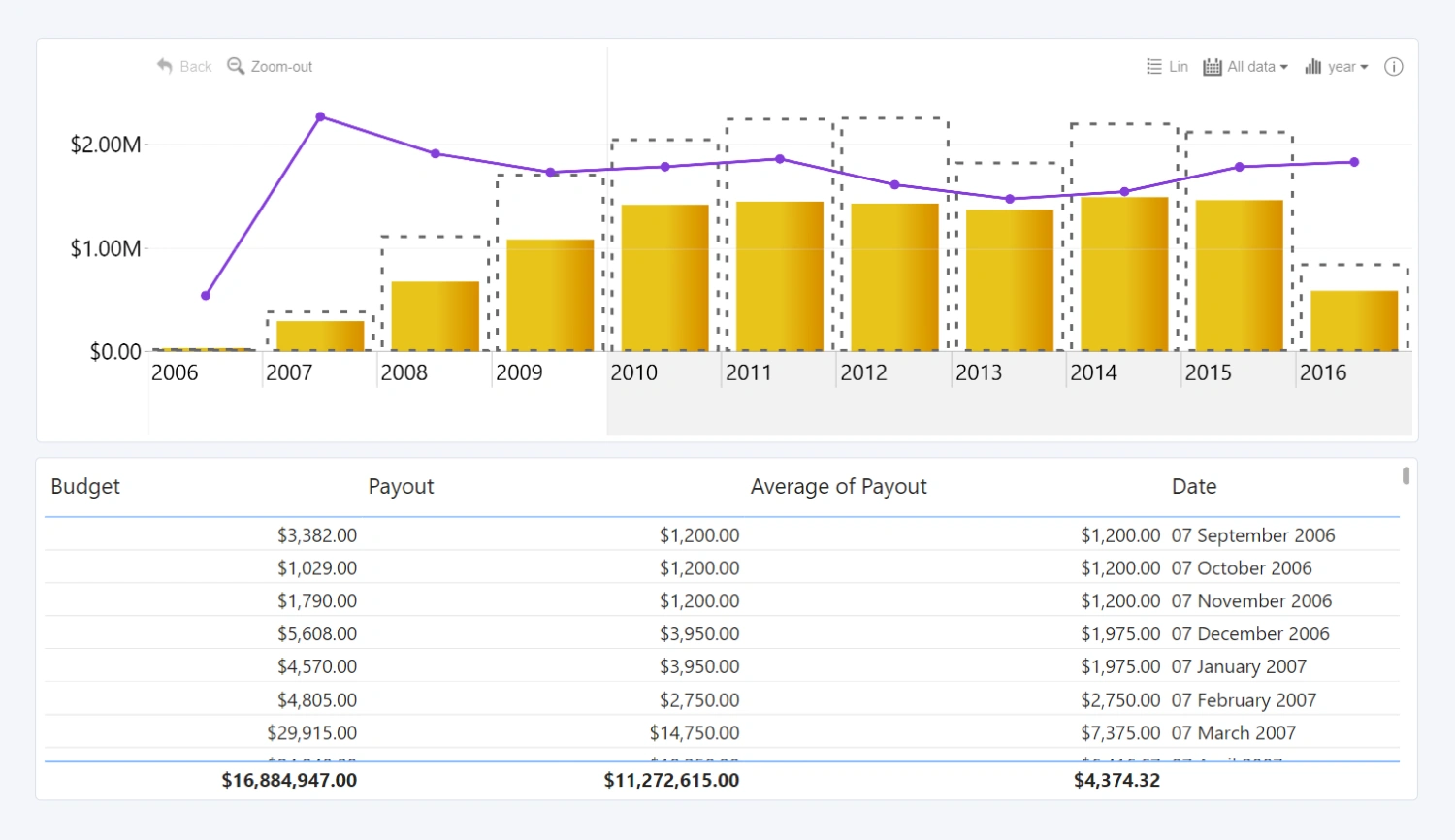This screenshot has width=1455, height=840.
Task: Select the 07 November 2006 date cell
Action: (x=1251, y=601)
